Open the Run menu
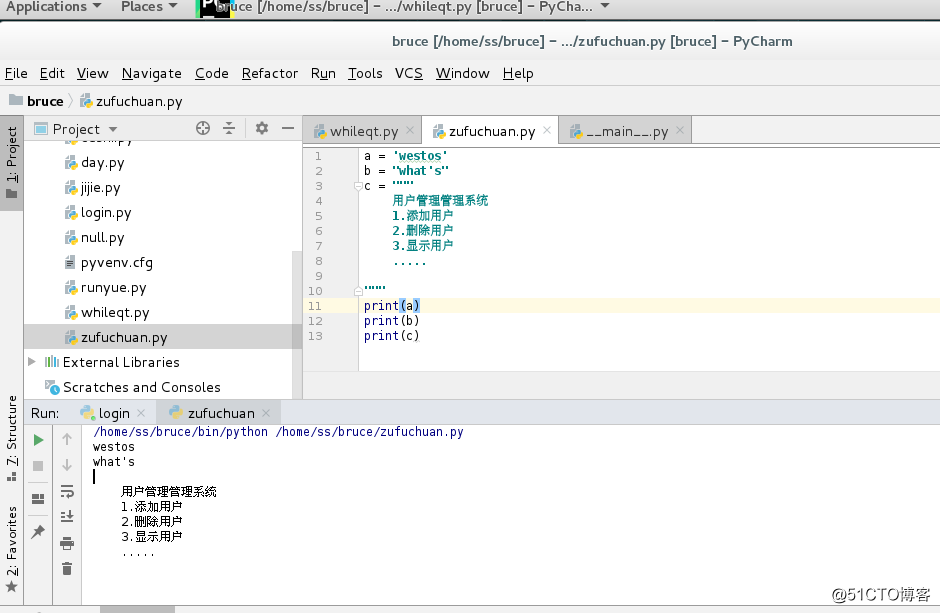Image resolution: width=940 pixels, height=613 pixels. click(x=323, y=73)
